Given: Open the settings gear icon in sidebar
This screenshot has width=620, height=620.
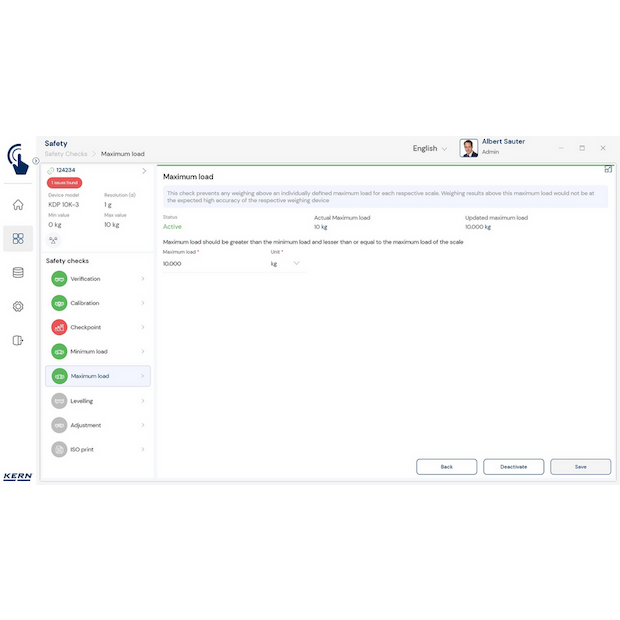Looking at the screenshot, I should 18,306.
